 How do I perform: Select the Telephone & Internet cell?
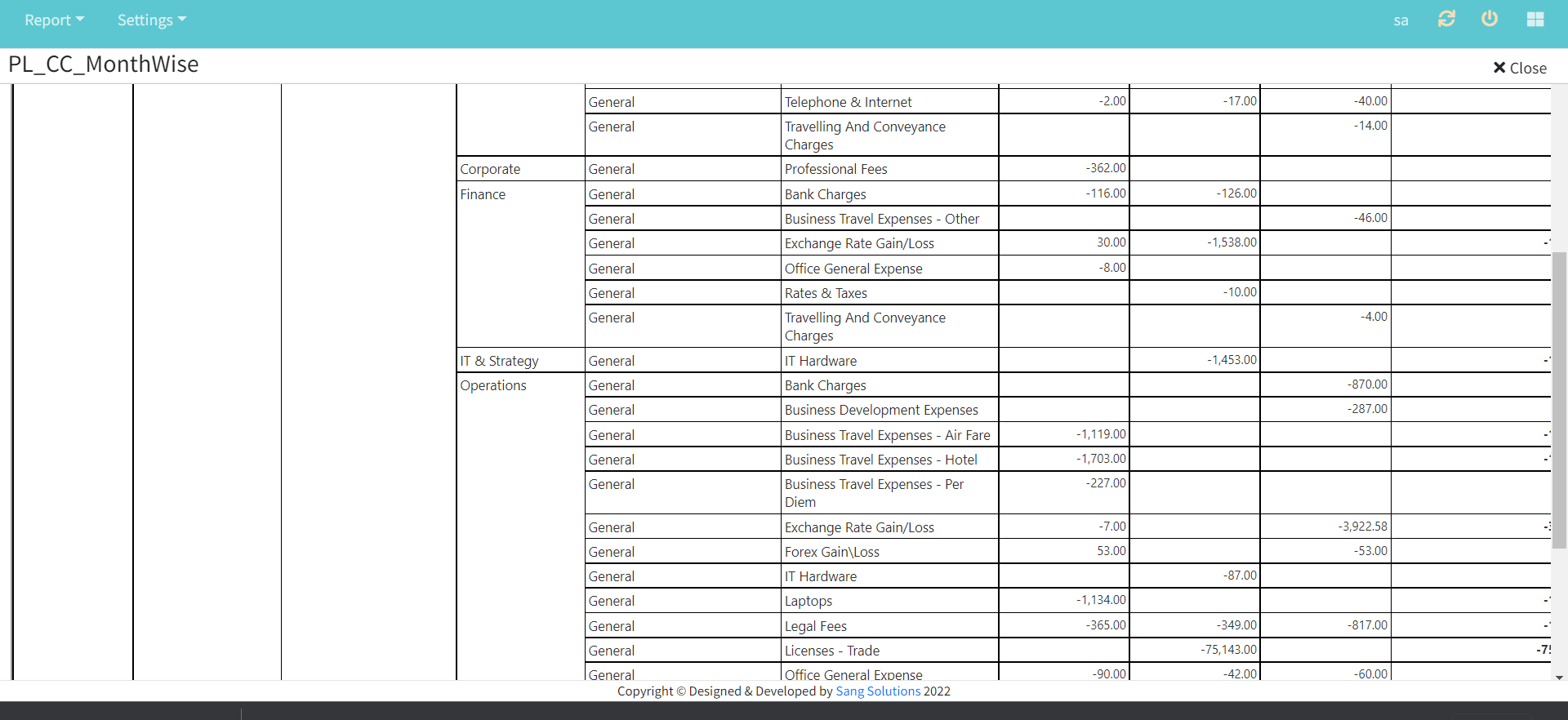pyautogui.click(x=848, y=102)
